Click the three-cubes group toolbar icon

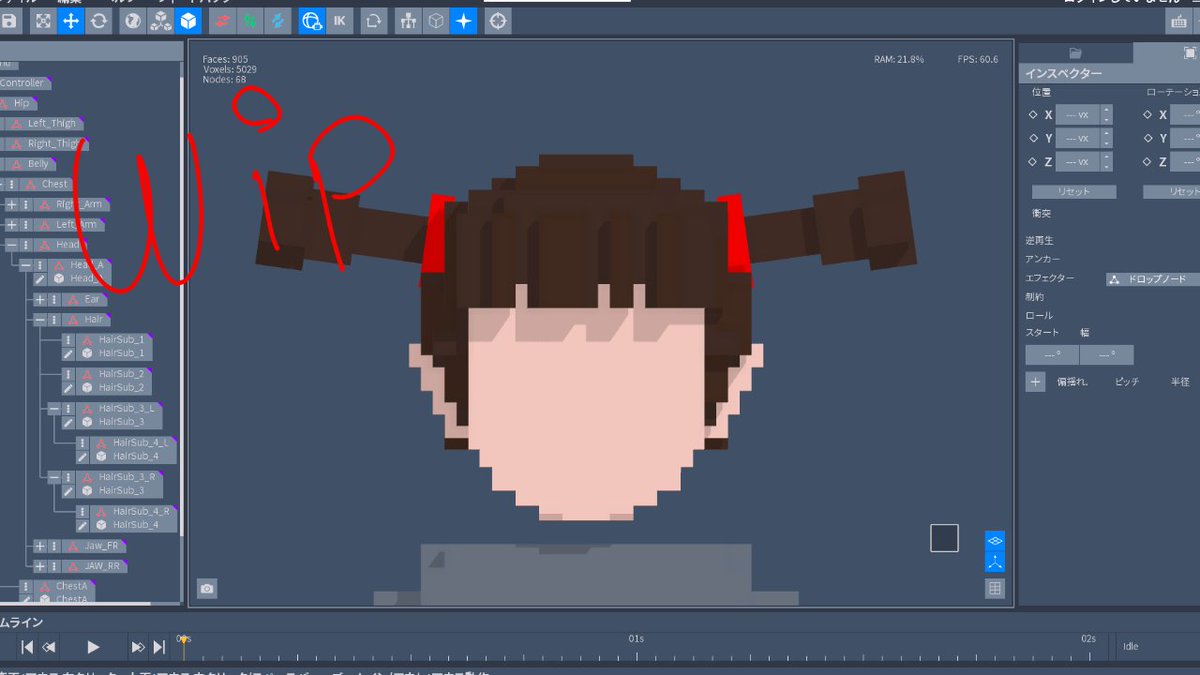[x=160, y=20]
